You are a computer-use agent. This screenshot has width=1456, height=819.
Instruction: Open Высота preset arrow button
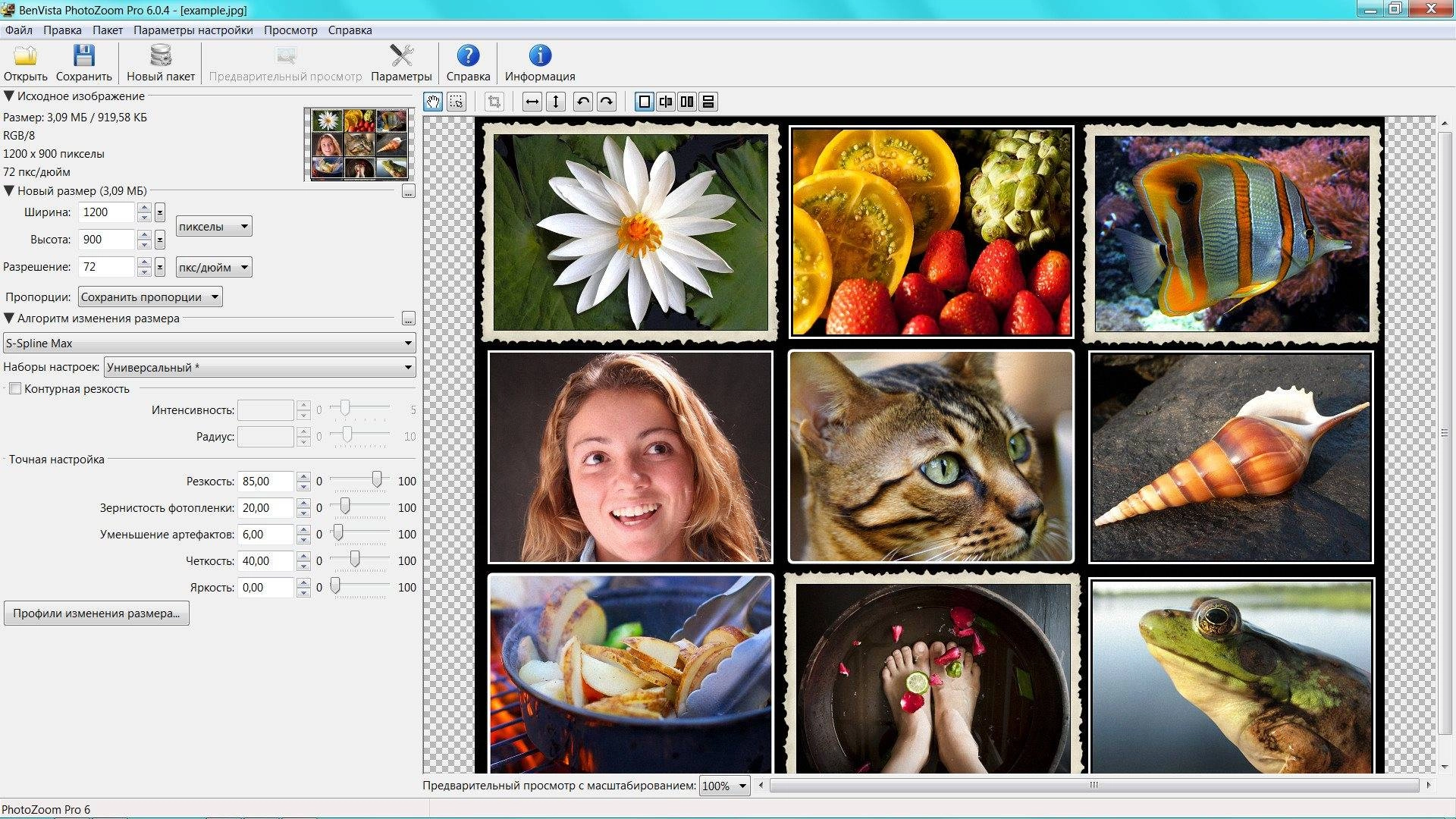coord(160,240)
